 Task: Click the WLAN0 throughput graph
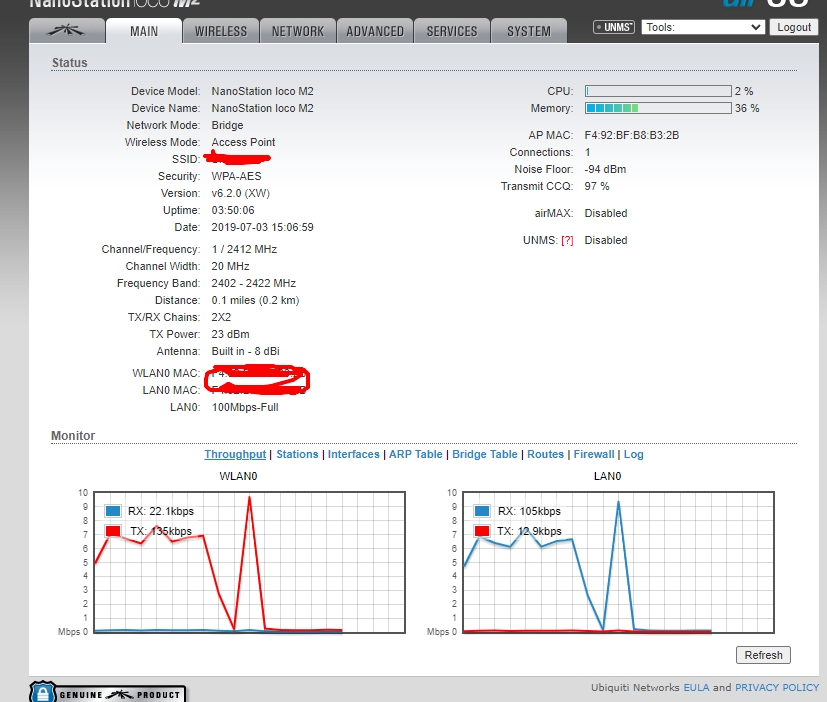coord(249,562)
